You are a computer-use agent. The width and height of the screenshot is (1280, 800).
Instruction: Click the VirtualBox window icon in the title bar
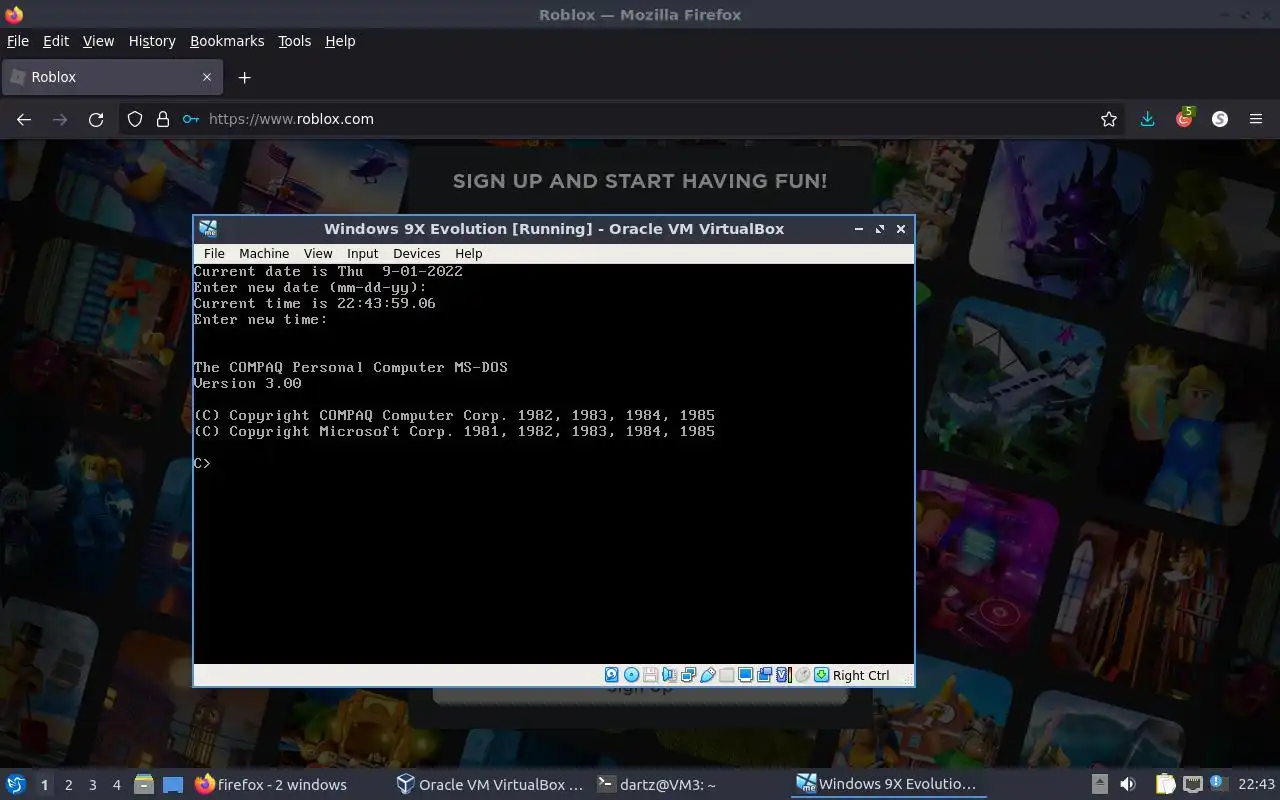click(208, 228)
